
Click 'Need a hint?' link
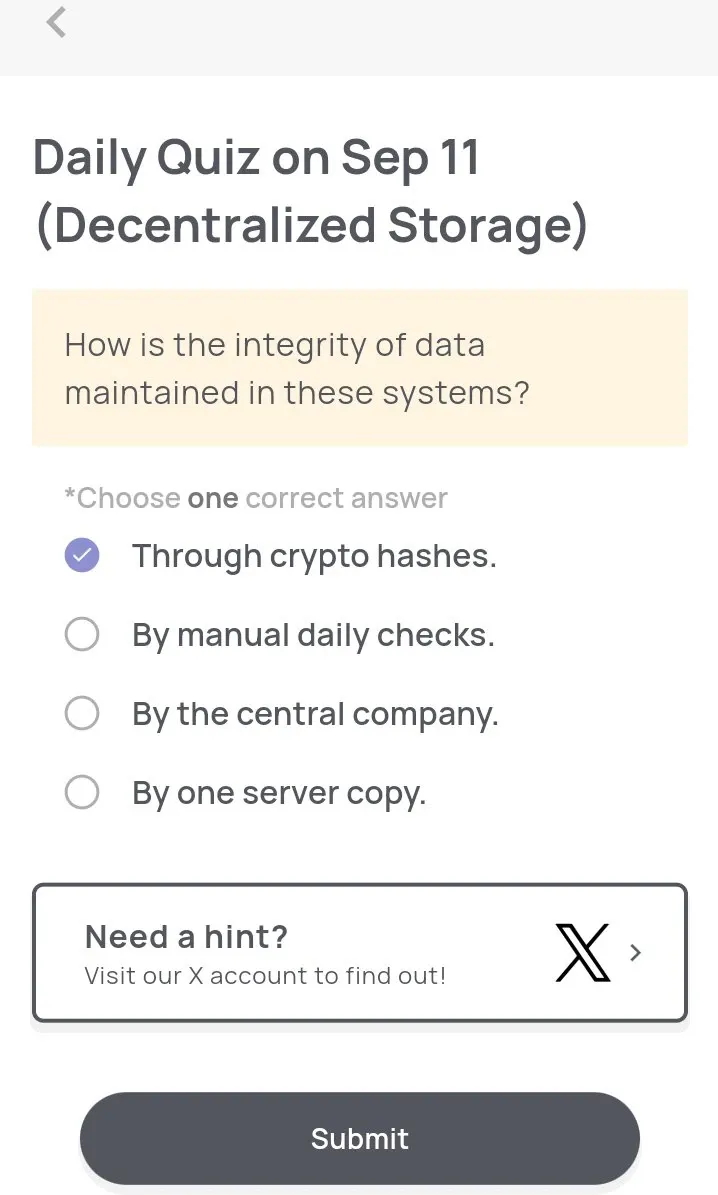(x=185, y=936)
